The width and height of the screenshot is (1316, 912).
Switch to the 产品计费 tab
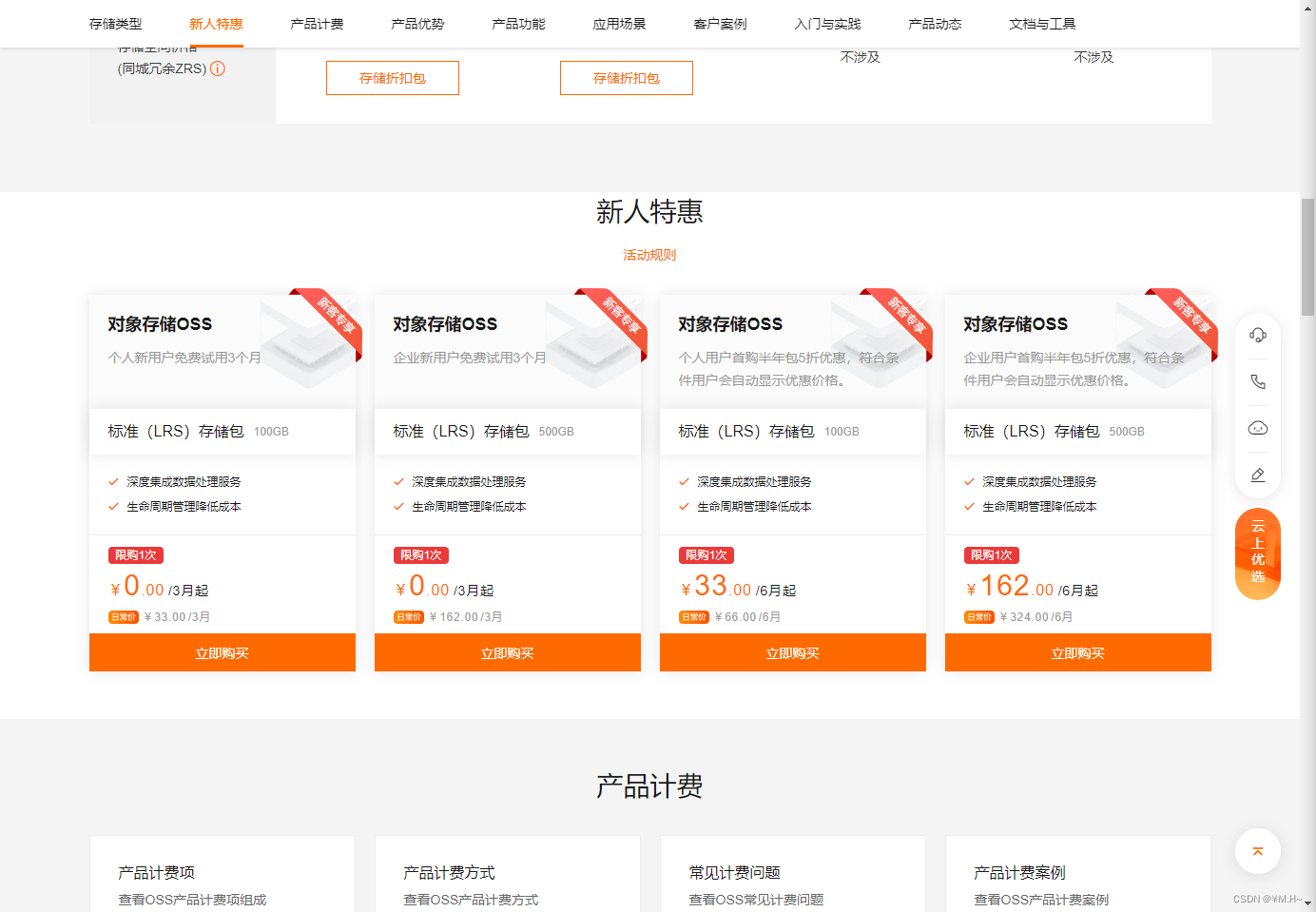(x=317, y=24)
